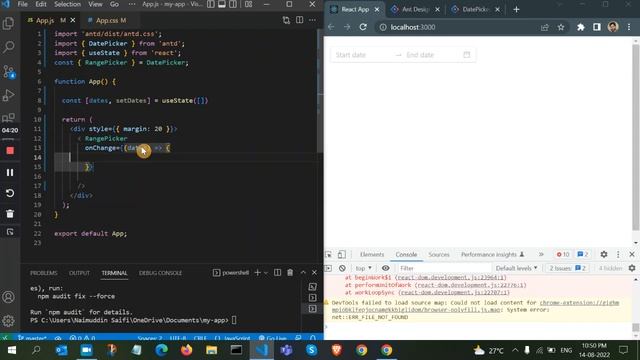Toggle the DevTools element inspector

pyautogui.click(x=329, y=254)
